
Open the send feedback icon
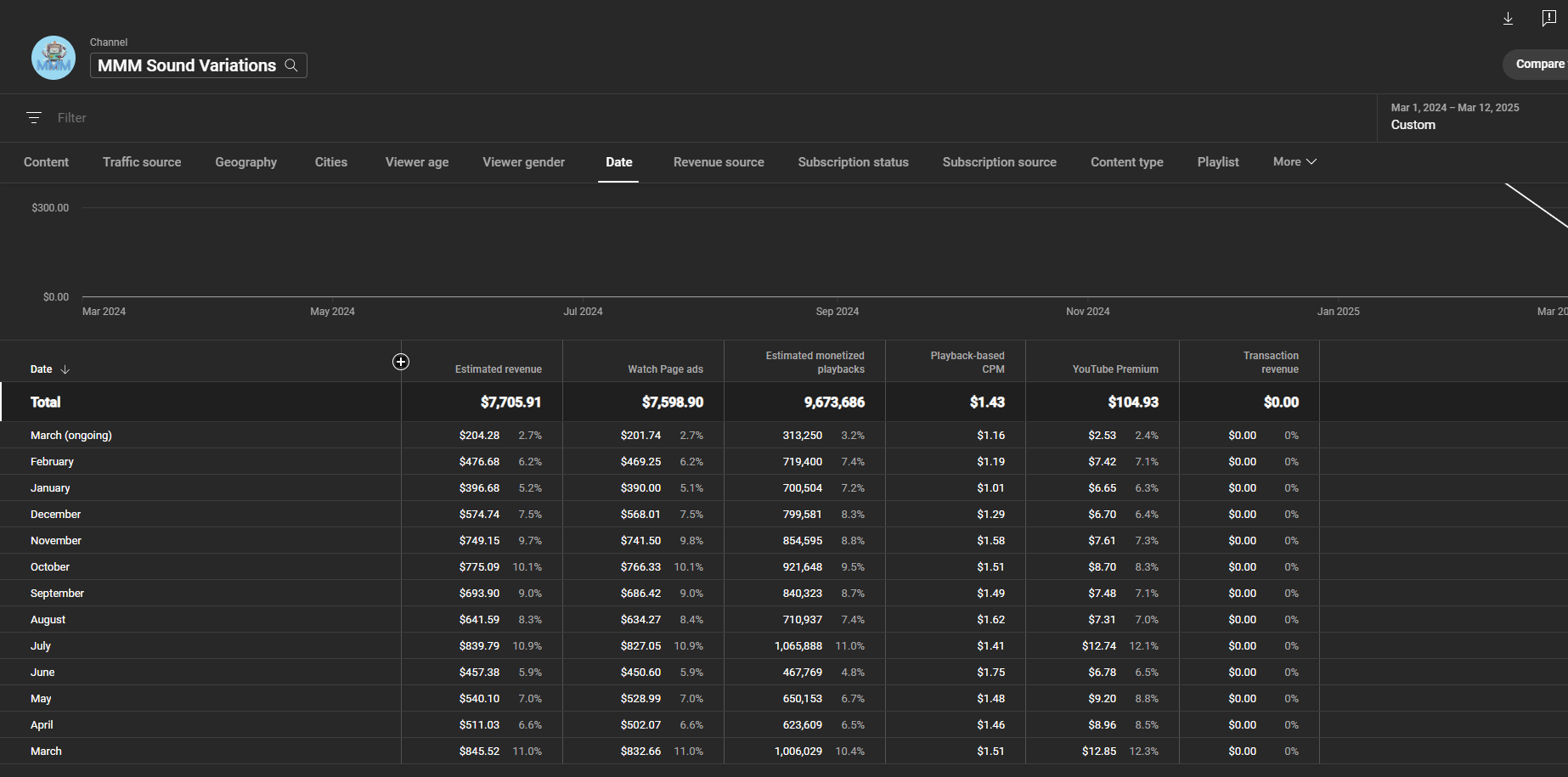[1548, 18]
